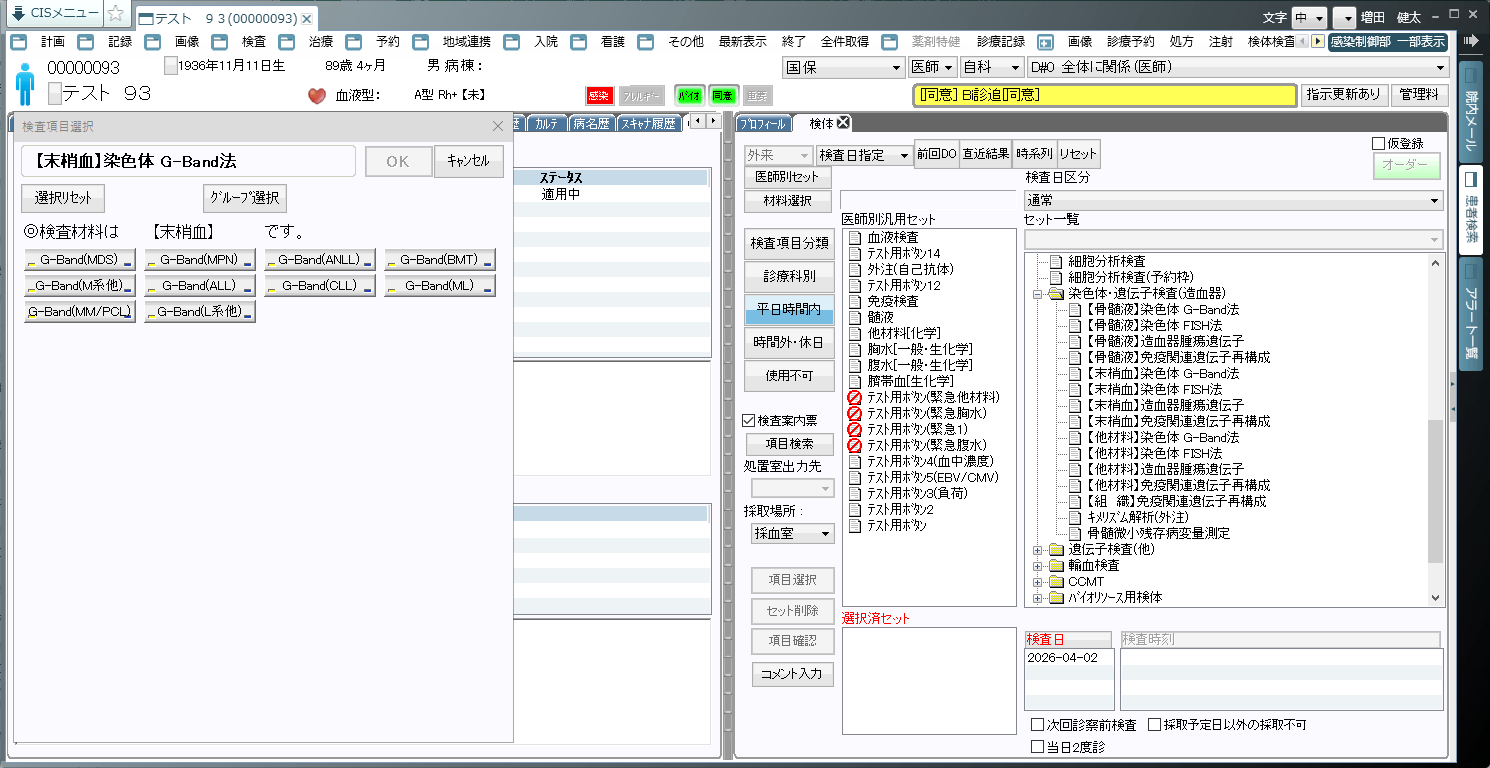Click the red heart icon beside 血液型
The image size is (1490, 768).
(x=317, y=96)
